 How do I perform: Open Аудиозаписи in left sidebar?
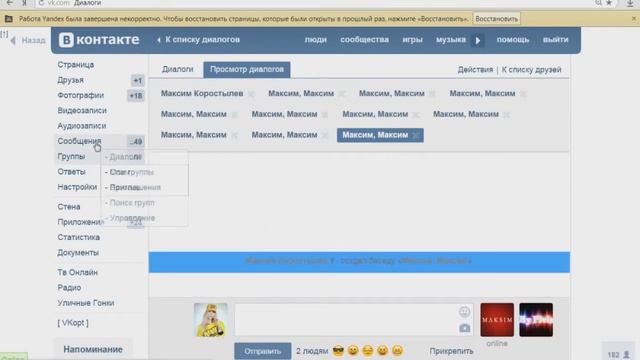tap(82, 126)
